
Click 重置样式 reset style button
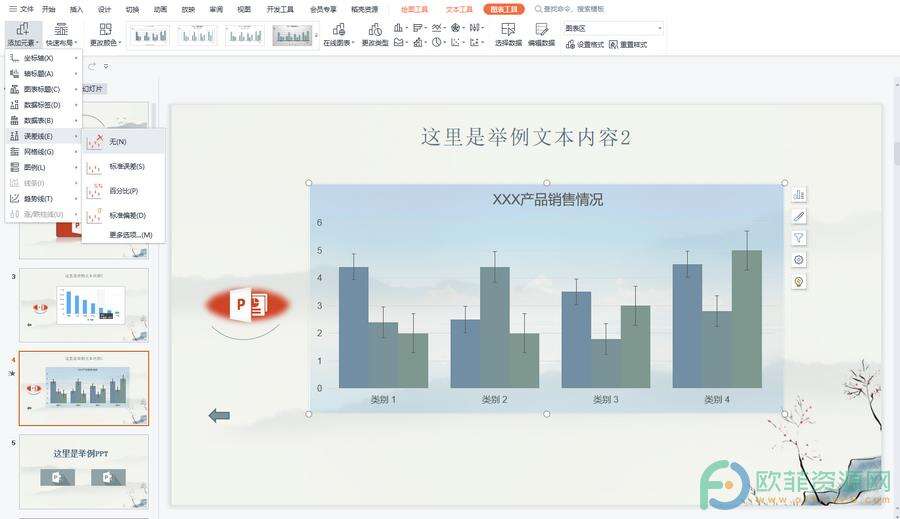(628, 44)
